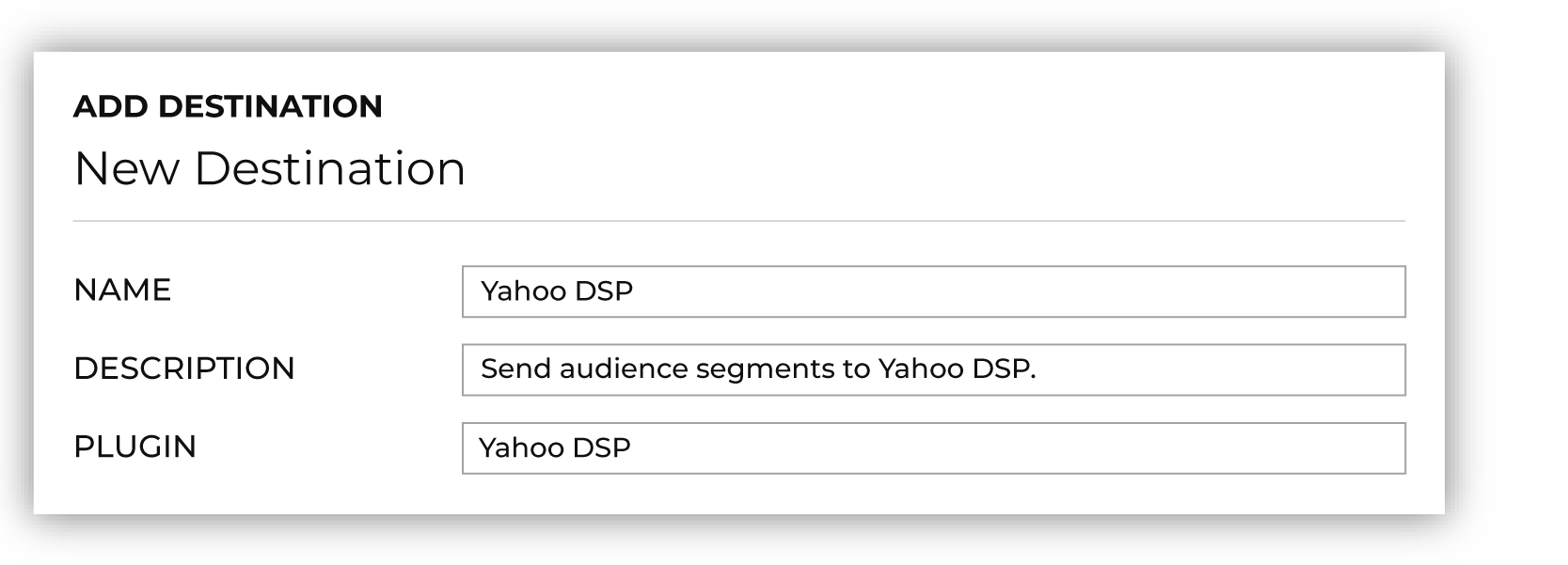Click the ADD DESTINATION heading
This screenshot has width=1568, height=565.
pyautogui.click(x=228, y=106)
